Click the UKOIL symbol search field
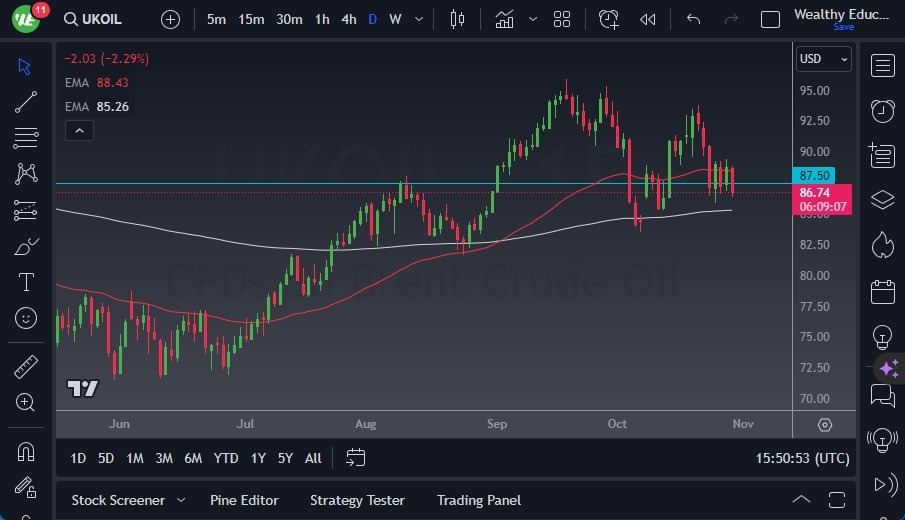The height and width of the screenshot is (520, 905). click(x=102, y=19)
